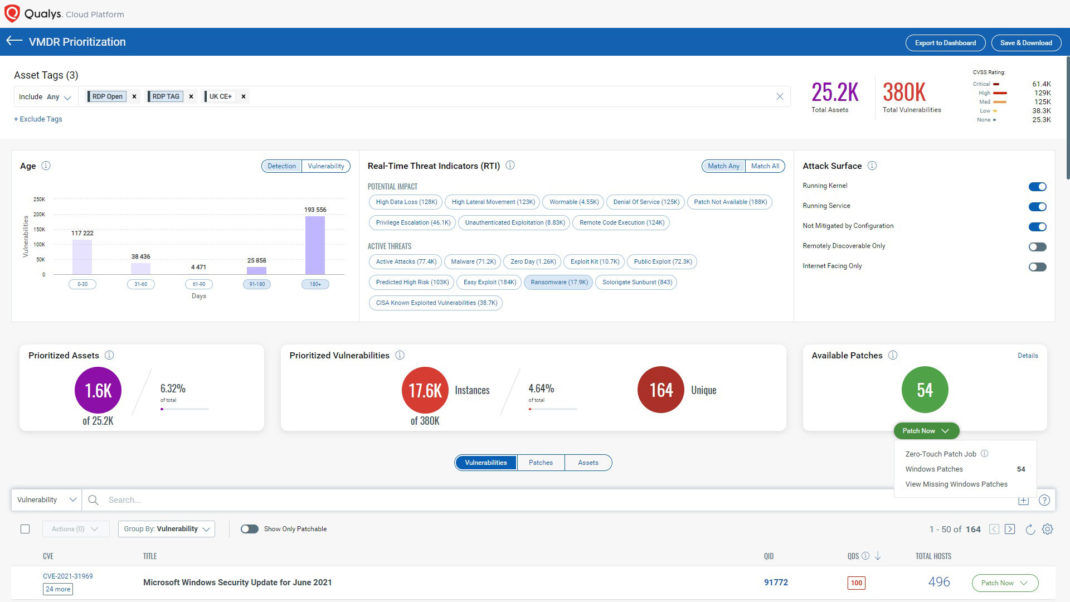Select the 91-180 days age label
The height and width of the screenshot is (602, 1070).
[x=257, y=284]
